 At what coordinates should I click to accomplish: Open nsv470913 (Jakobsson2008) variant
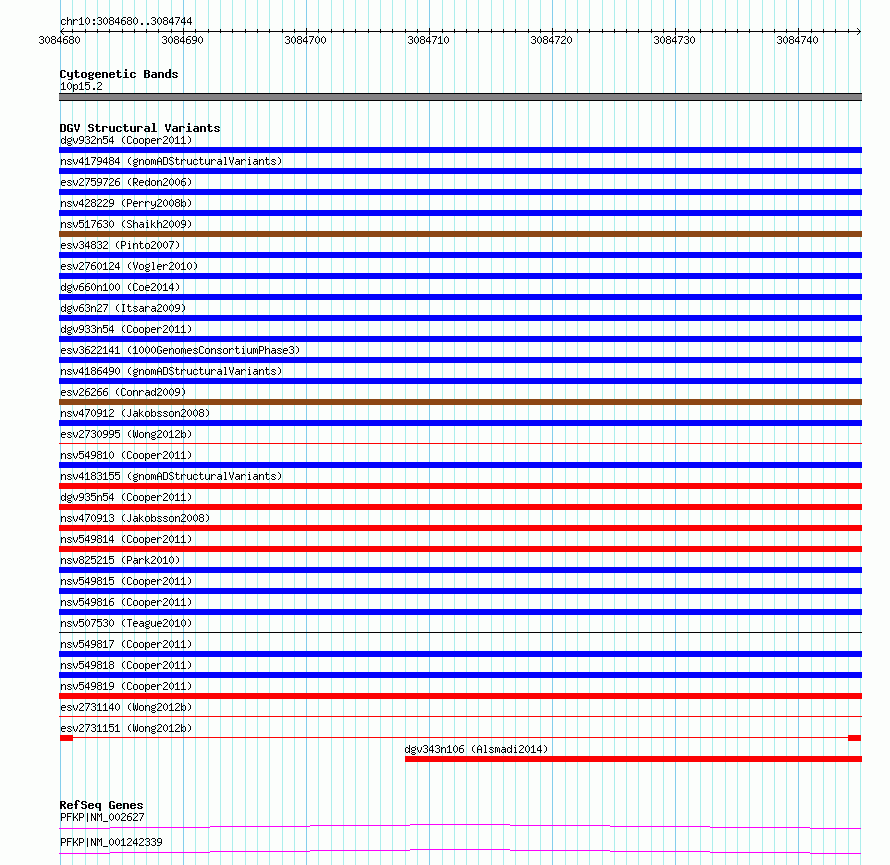click(135, 518)
